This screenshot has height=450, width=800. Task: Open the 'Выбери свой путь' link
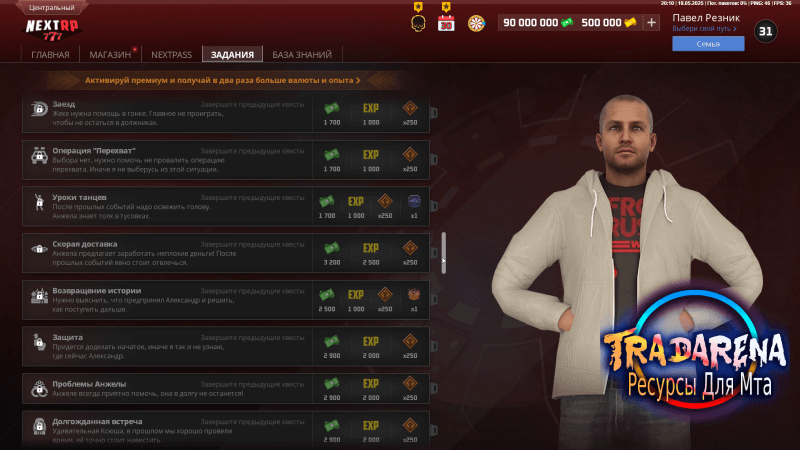(704, 29)
